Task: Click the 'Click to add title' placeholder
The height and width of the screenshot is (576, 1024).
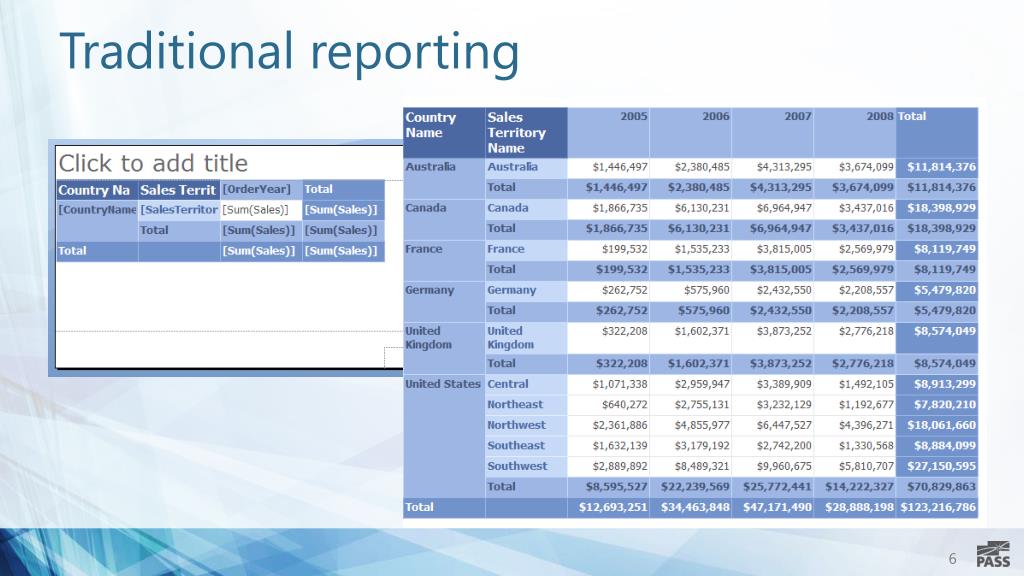Action: pos(153,163)
